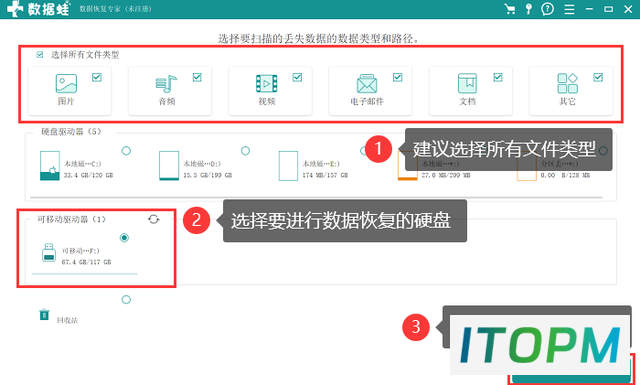Image resolution: width=640 pixels, height=385 pixels.
Task: Click the 其它 other type icon
Action: click(567, 83)
